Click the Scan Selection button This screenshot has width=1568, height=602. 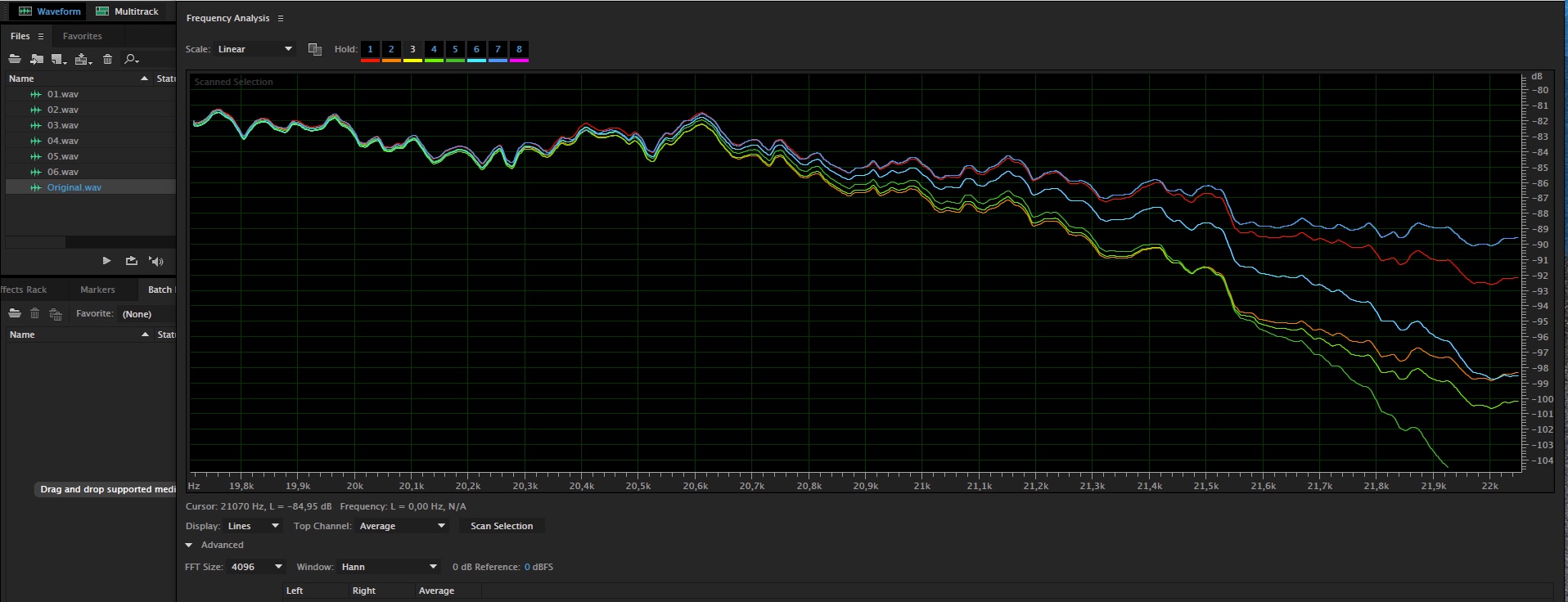pos(501,526)
